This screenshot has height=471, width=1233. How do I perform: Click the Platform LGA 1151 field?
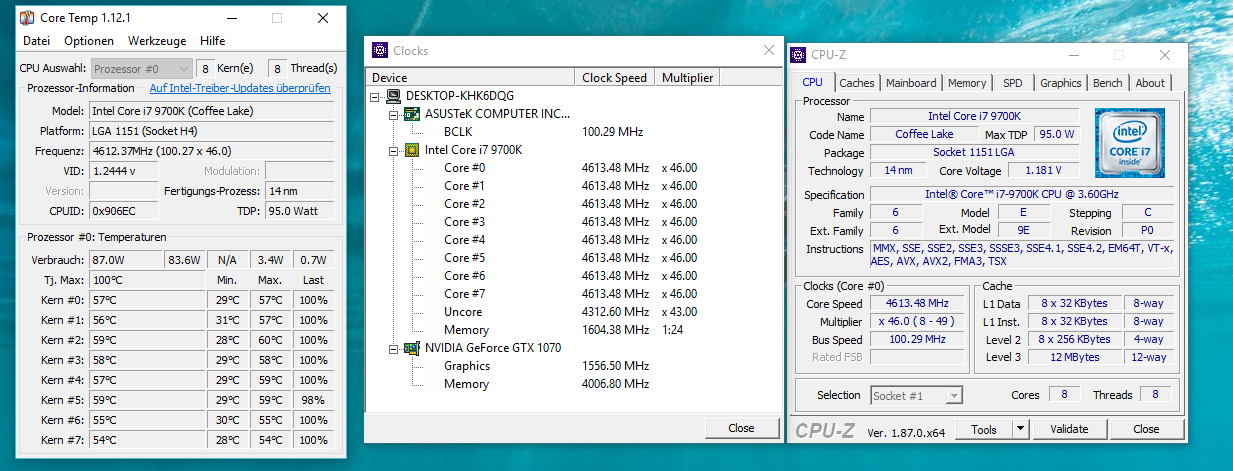(x=211, y=131)
